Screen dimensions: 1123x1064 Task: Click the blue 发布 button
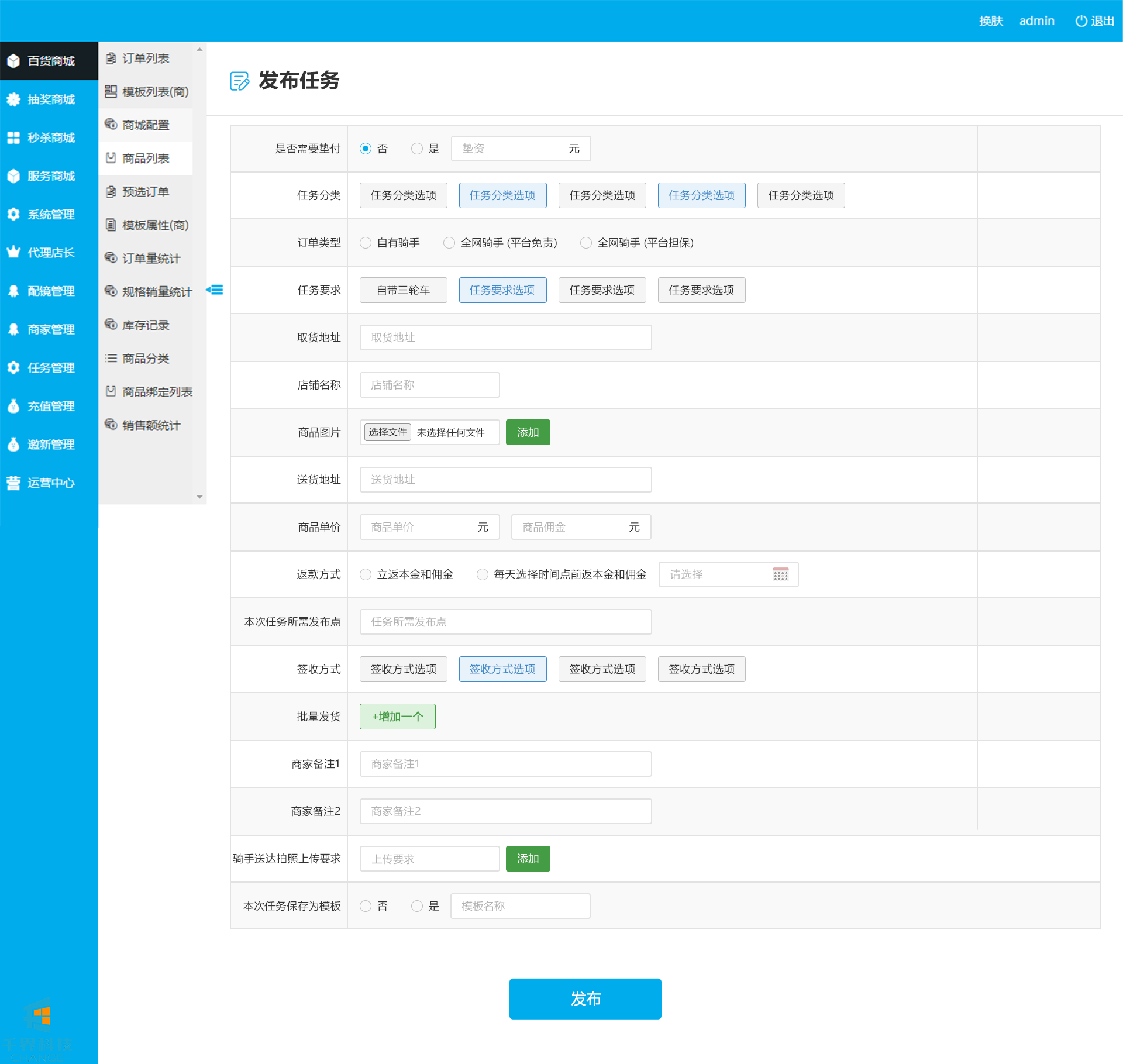[x=585, y=998]
